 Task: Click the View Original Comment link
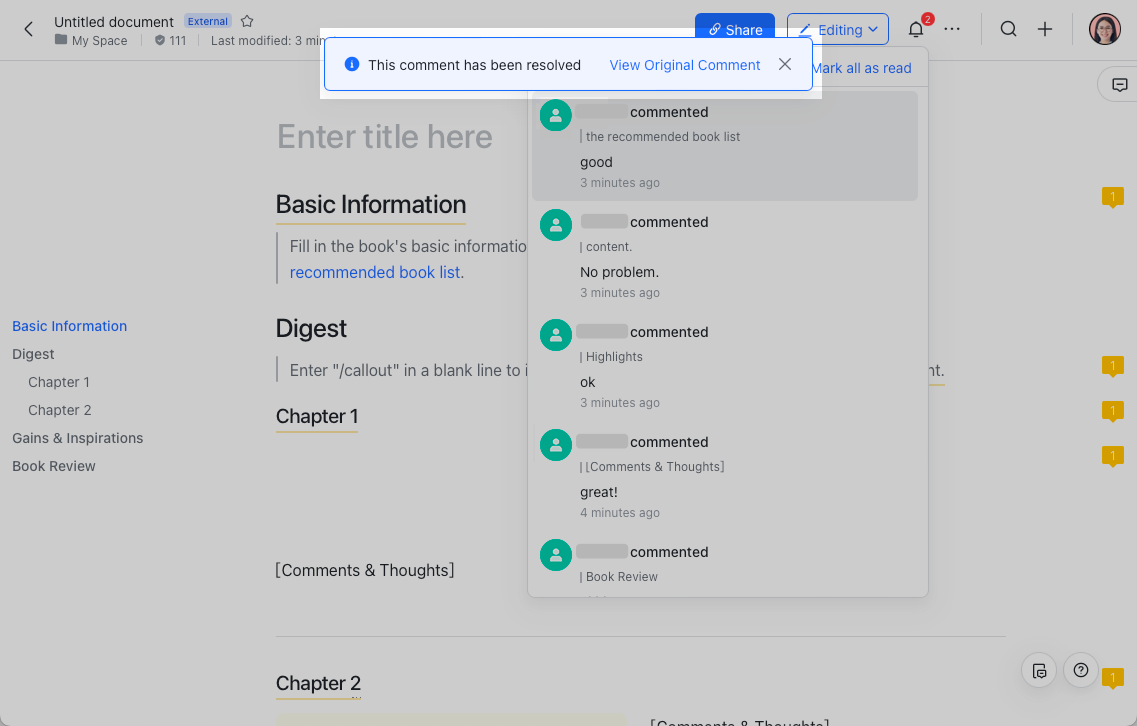pyautogui.click(x=684, y=64)
